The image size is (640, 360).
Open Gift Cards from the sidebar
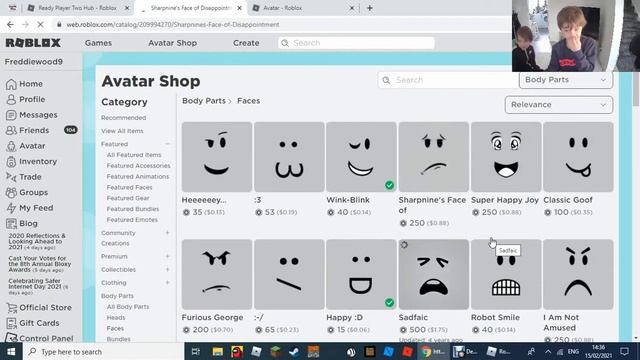(x=33, y=323)
